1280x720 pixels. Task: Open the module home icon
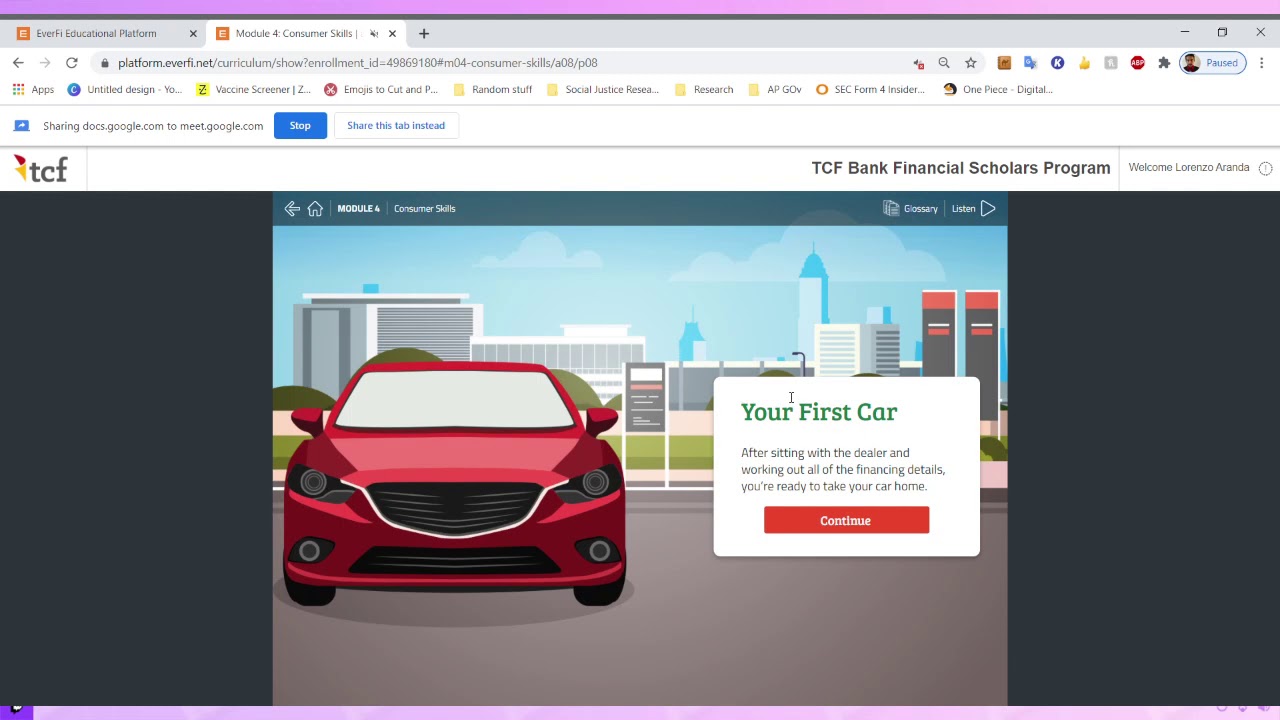click(315, 208)
